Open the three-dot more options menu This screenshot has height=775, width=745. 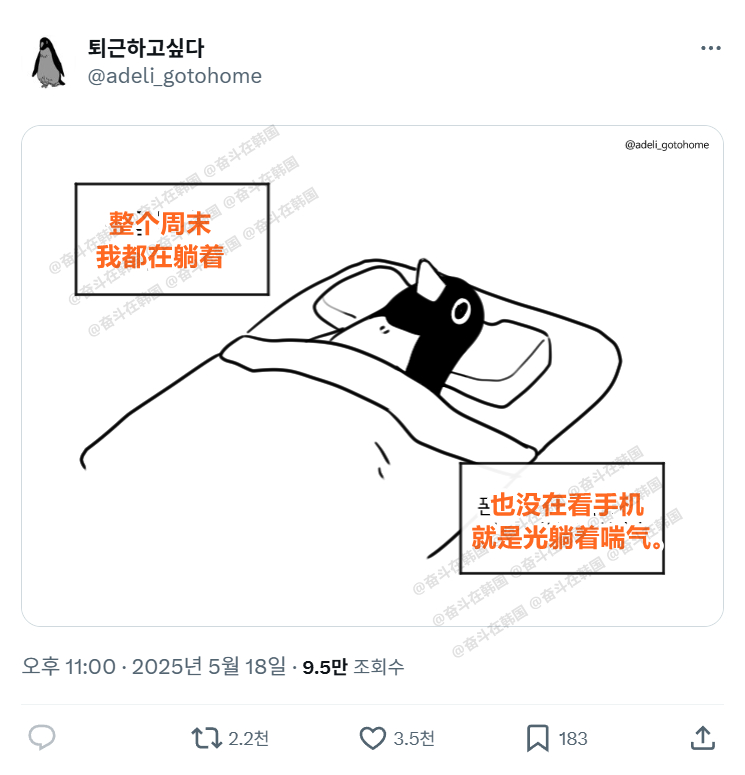pyautogui.click(x=710, y=48)
